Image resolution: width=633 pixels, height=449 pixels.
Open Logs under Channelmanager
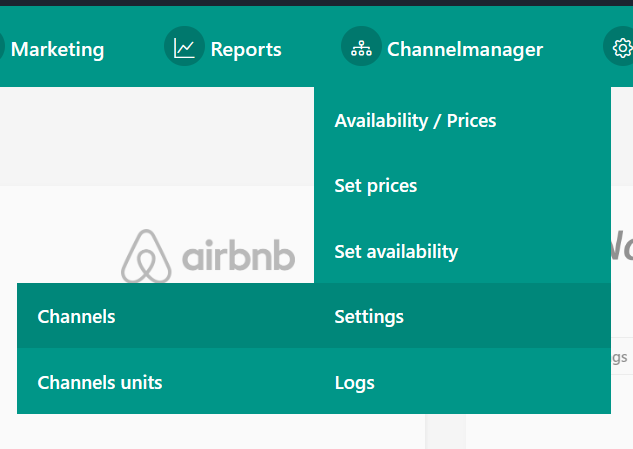pos(354,382)
